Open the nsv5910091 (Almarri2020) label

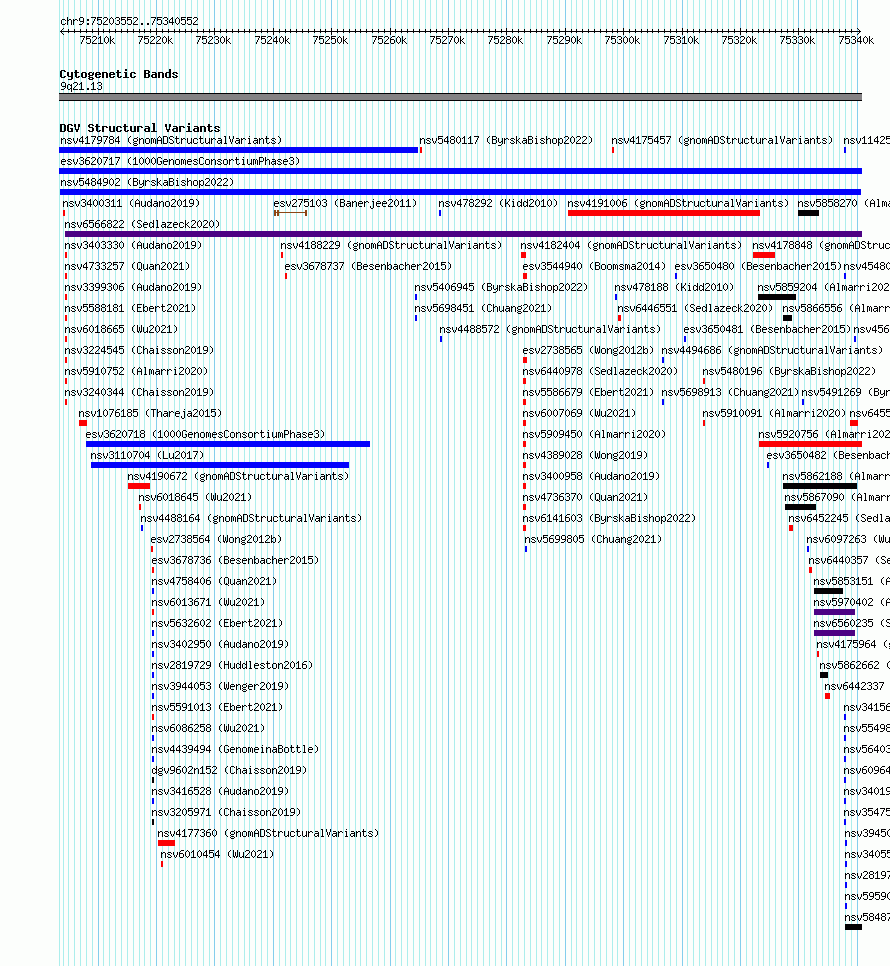coord(775,413)
